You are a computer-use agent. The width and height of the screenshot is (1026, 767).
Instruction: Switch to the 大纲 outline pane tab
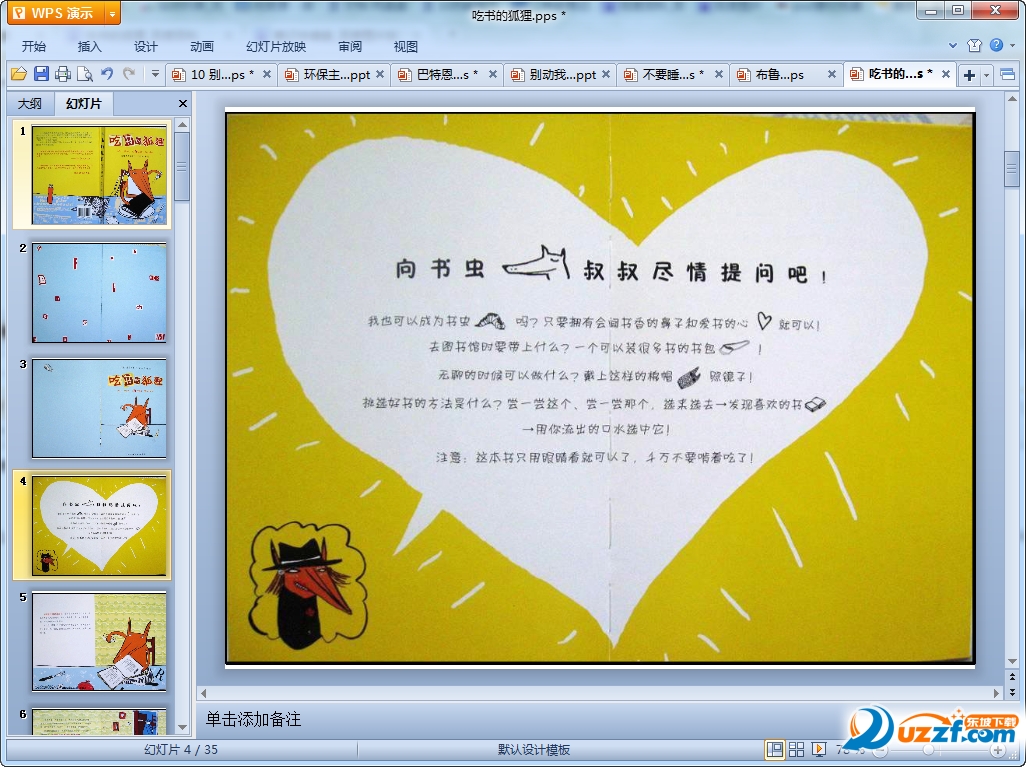click(x=29, y=103)
